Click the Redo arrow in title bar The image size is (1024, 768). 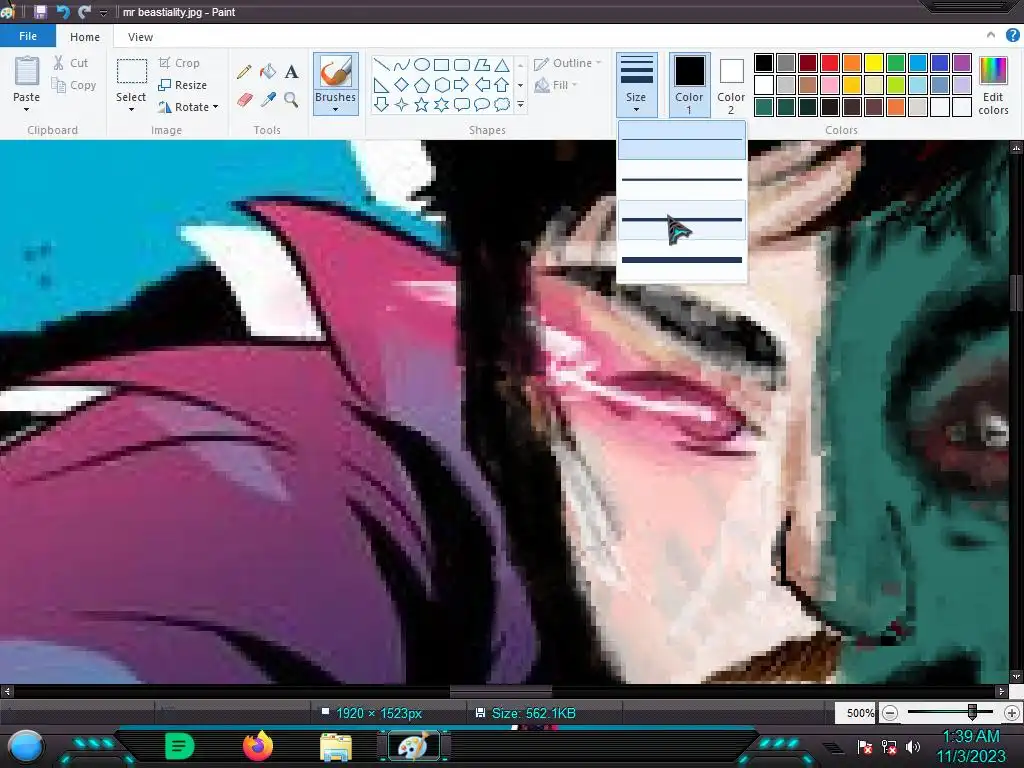click(84, 12)
